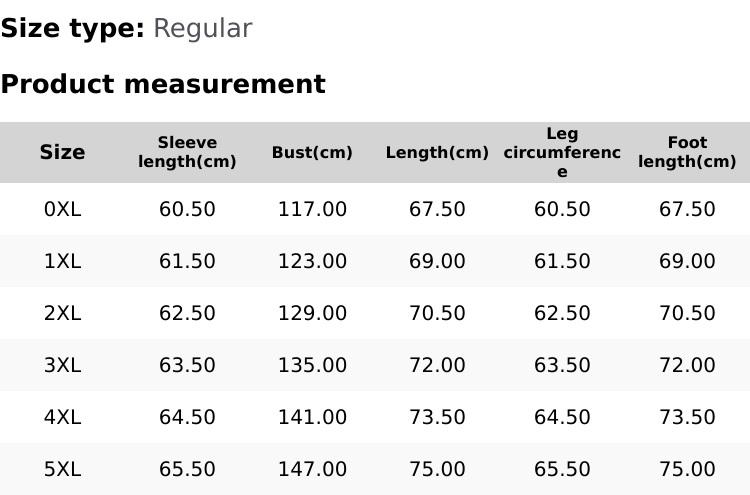Select the Regular size type value
The width and height of the screenshot is (750, 495).
(x=202, y=28)
